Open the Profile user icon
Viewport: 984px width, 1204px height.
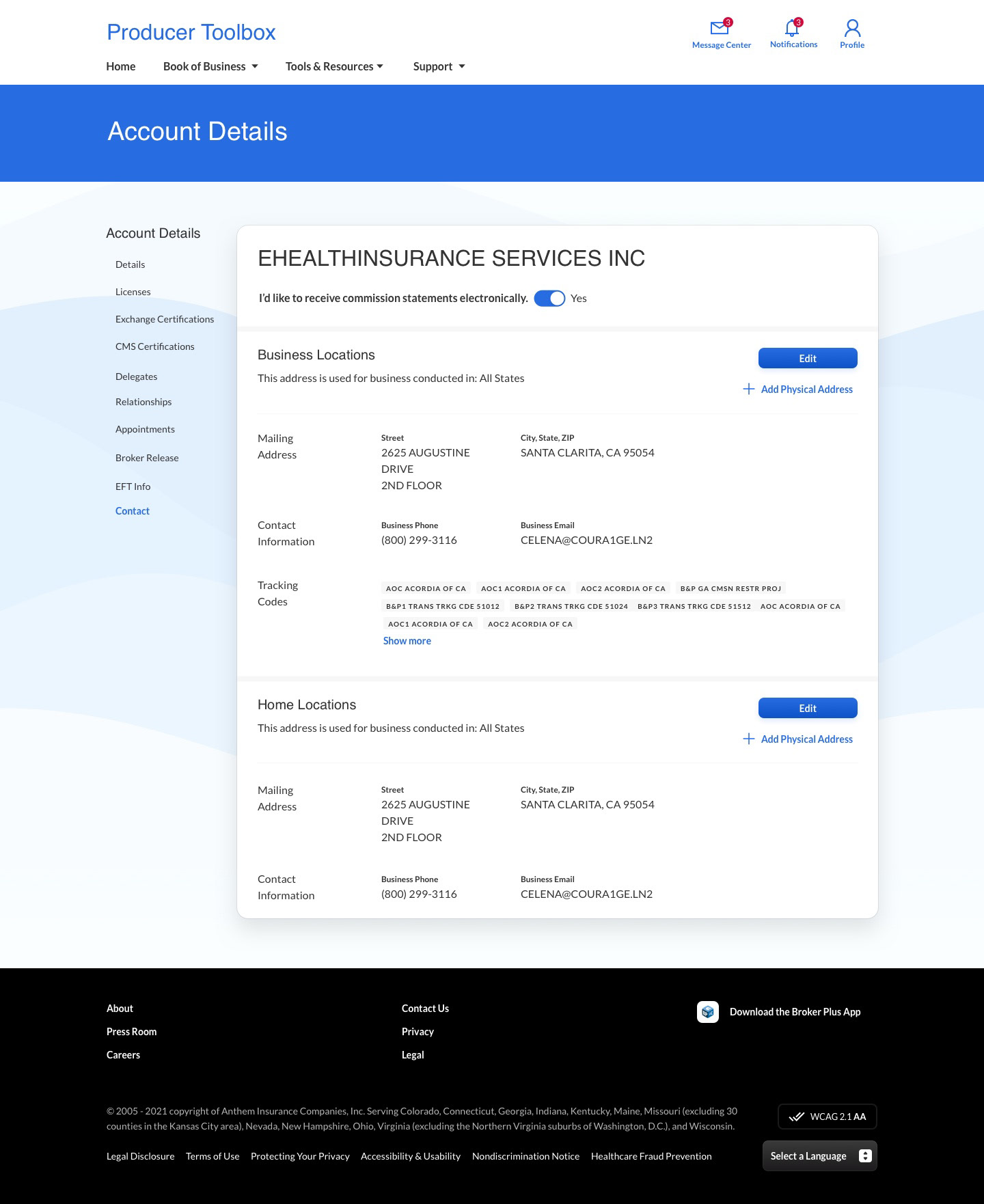click(x=852, y=28)
